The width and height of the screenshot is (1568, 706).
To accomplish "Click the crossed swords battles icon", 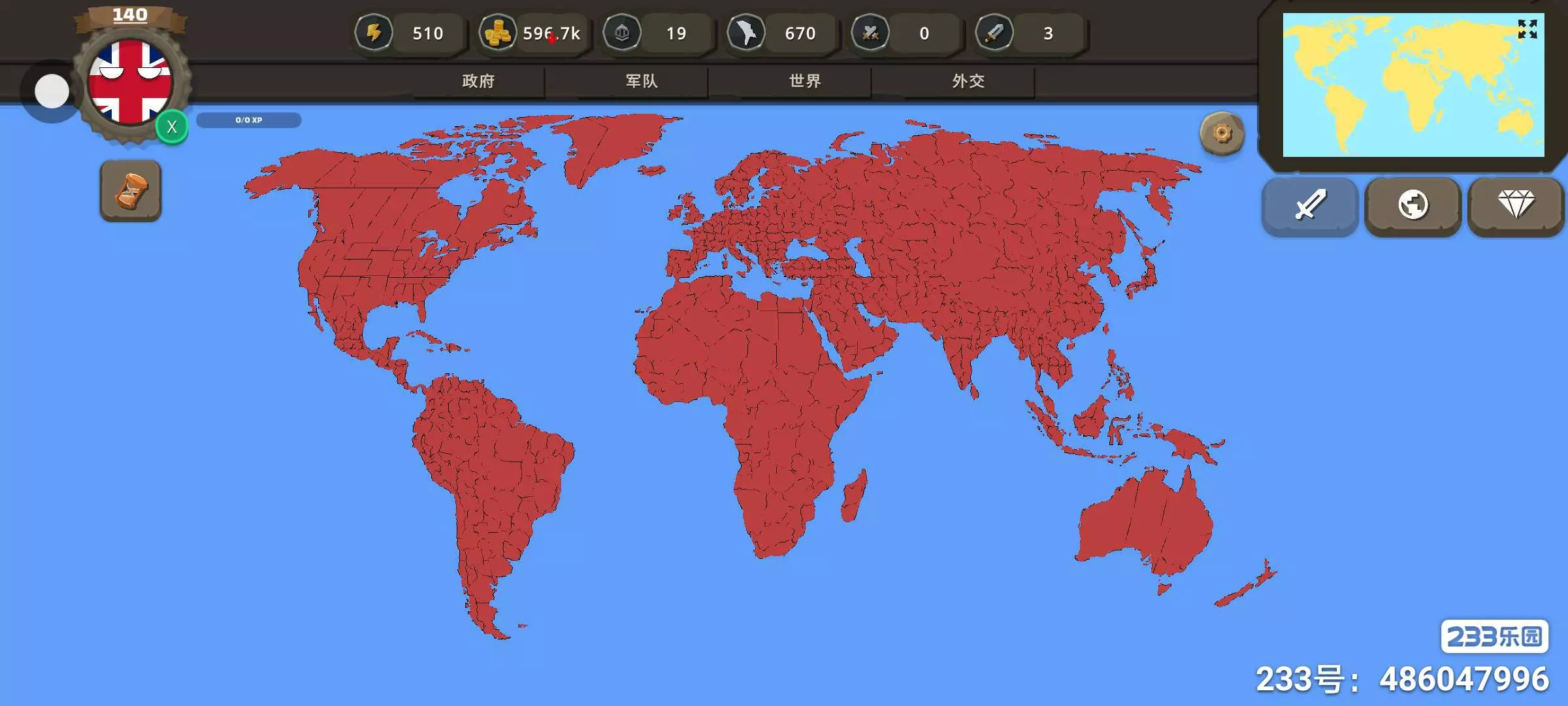I will [870, 33].
